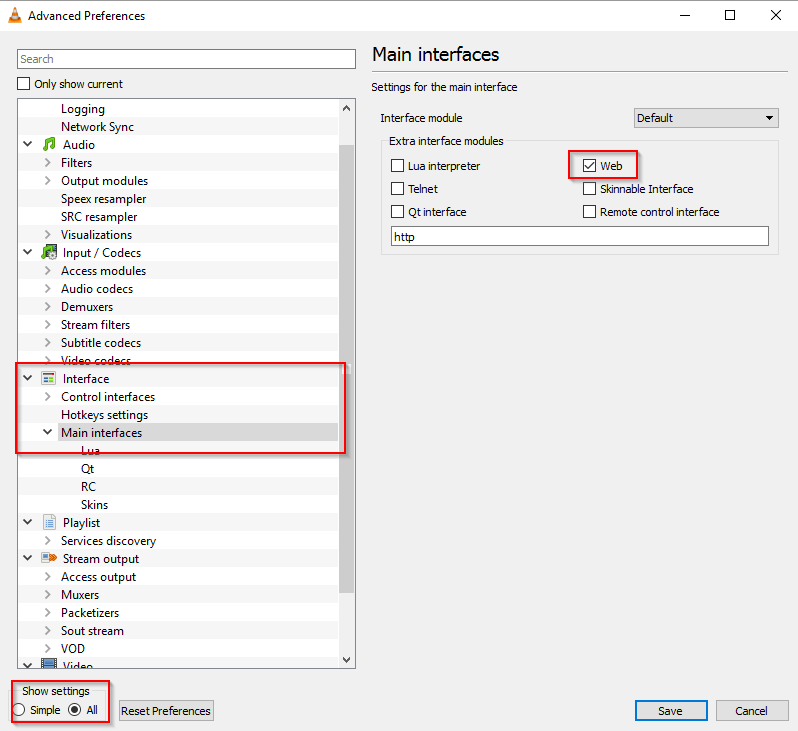This screenshot has height=731, width=798.
Task: Click the Video category film icon
Action: click(x=49, y=663)
